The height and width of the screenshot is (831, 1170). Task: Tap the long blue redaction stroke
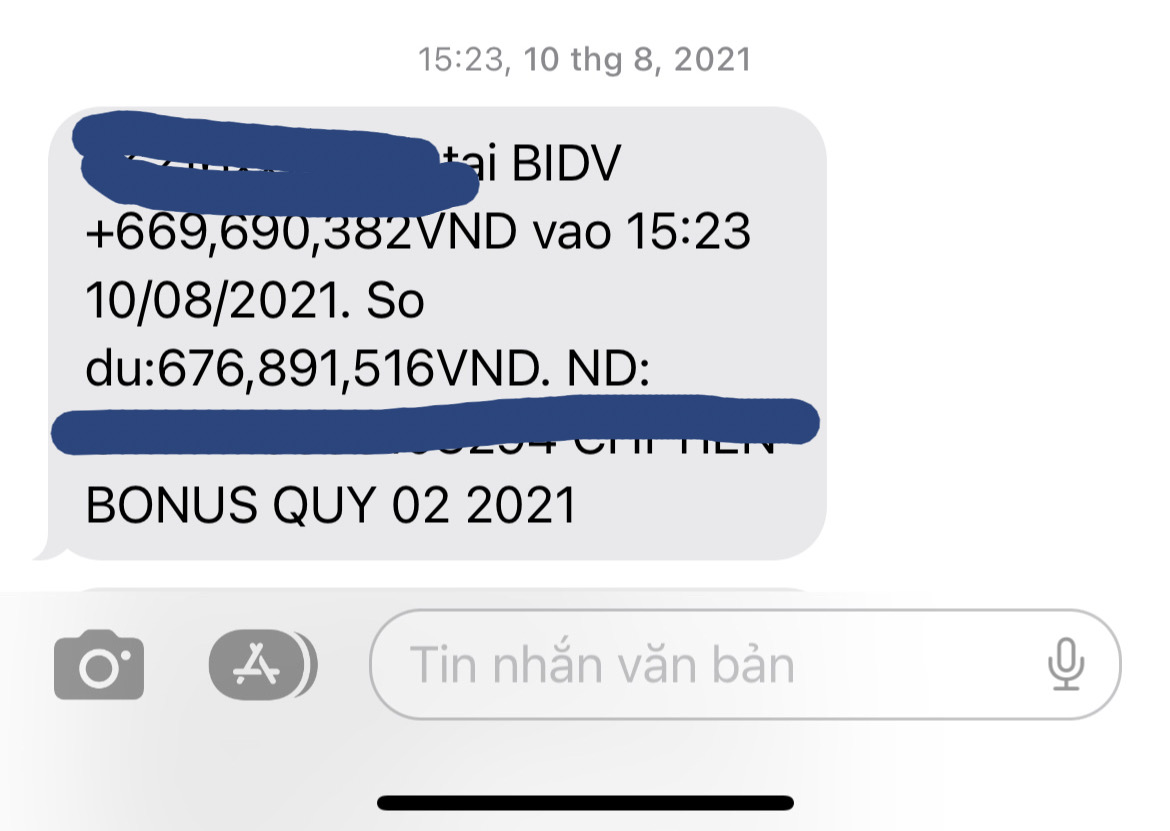[x=435, y=425]
